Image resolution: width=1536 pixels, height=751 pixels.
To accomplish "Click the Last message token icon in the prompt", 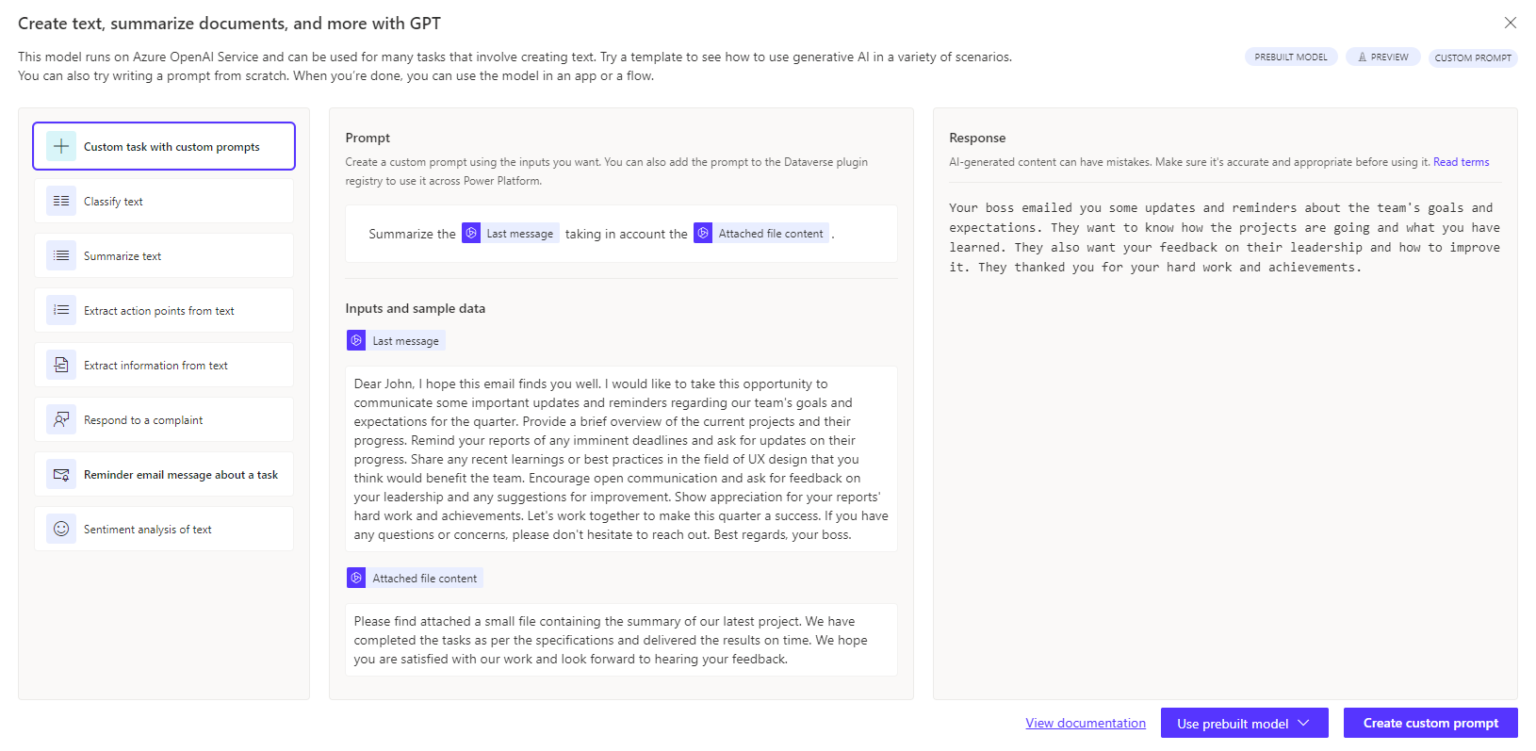I will [x=471, y=232].
